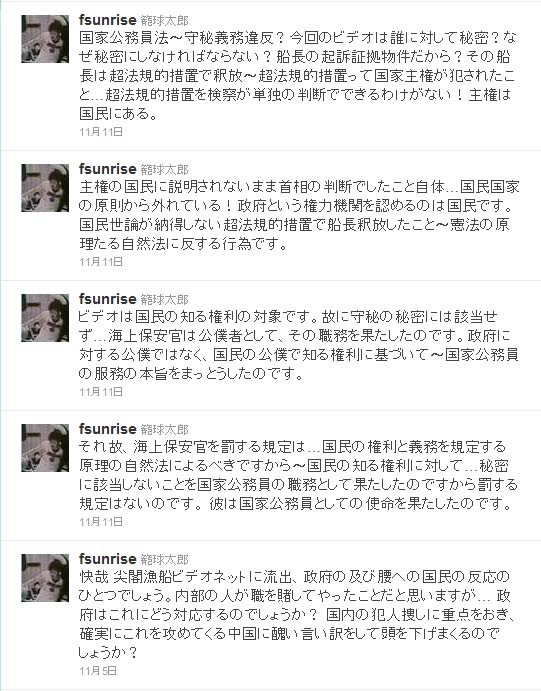
Task: Click 11月11日 date under 自然法に反する行為 tweet
Action: 101,262
